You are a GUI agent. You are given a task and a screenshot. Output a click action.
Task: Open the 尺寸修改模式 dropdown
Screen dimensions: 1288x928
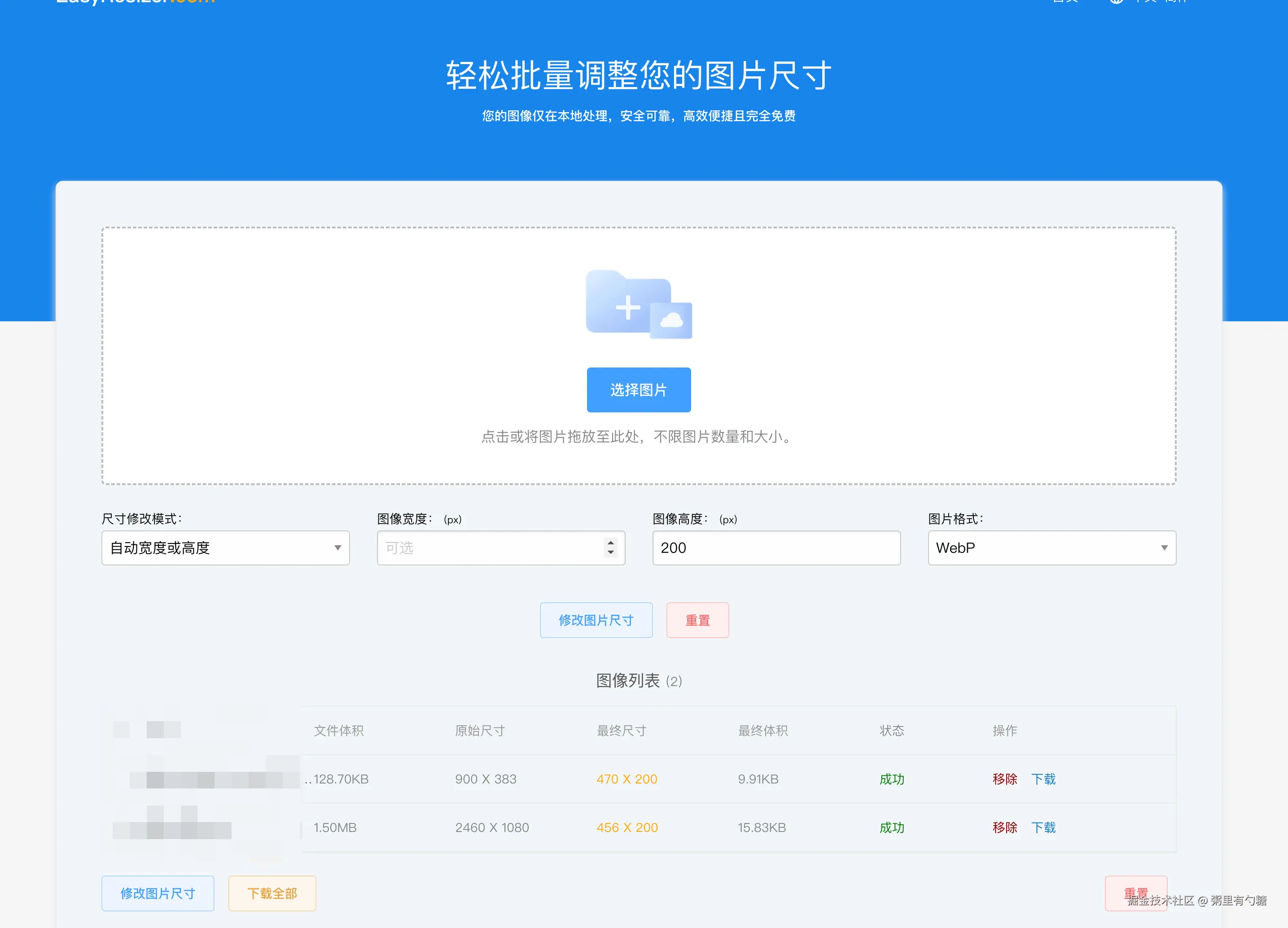(225, 548)
